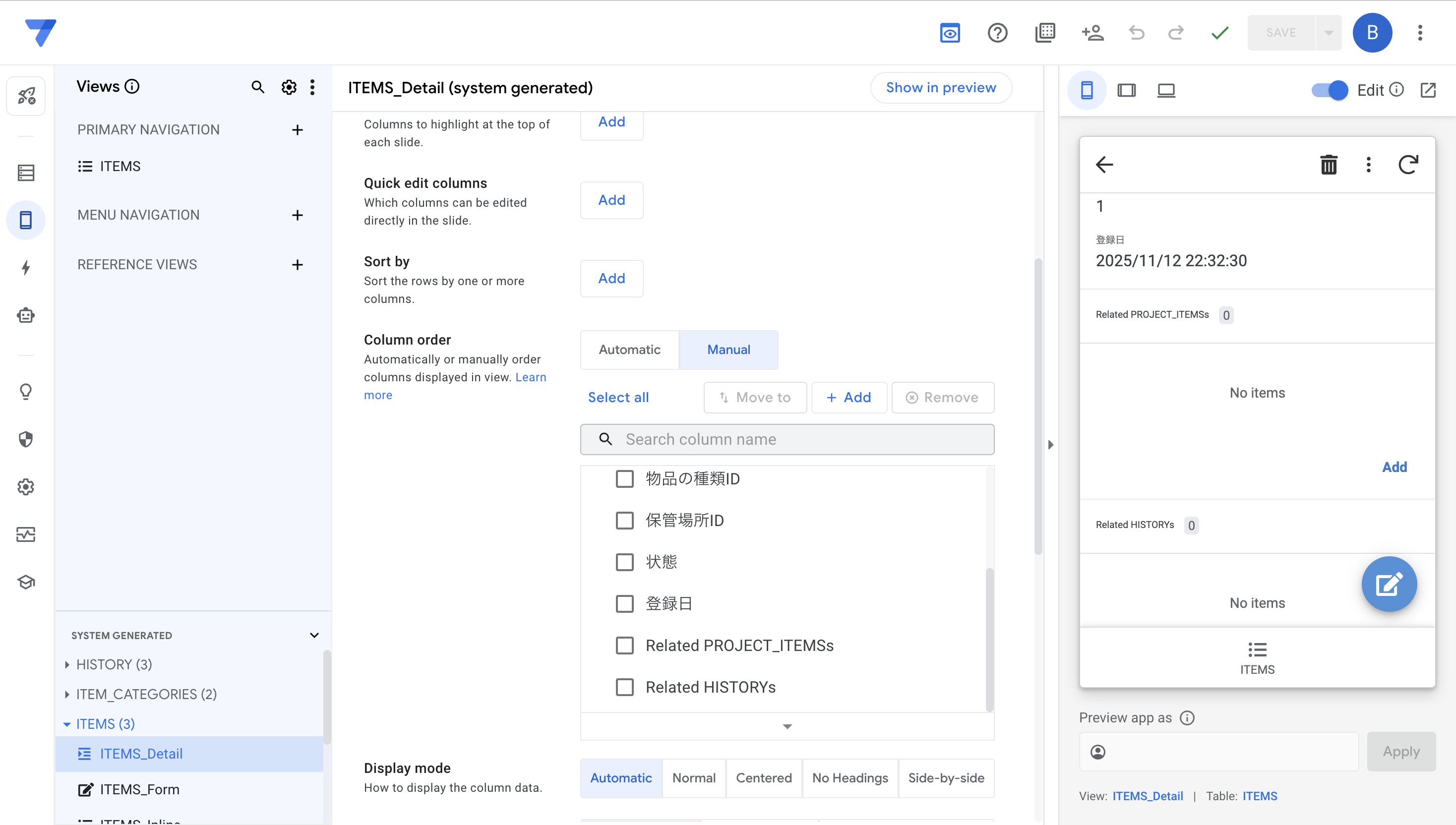Open the SAVE dropdown arrow
Viewport: 1456px width, 825px height.
(x=1328, y=32)
